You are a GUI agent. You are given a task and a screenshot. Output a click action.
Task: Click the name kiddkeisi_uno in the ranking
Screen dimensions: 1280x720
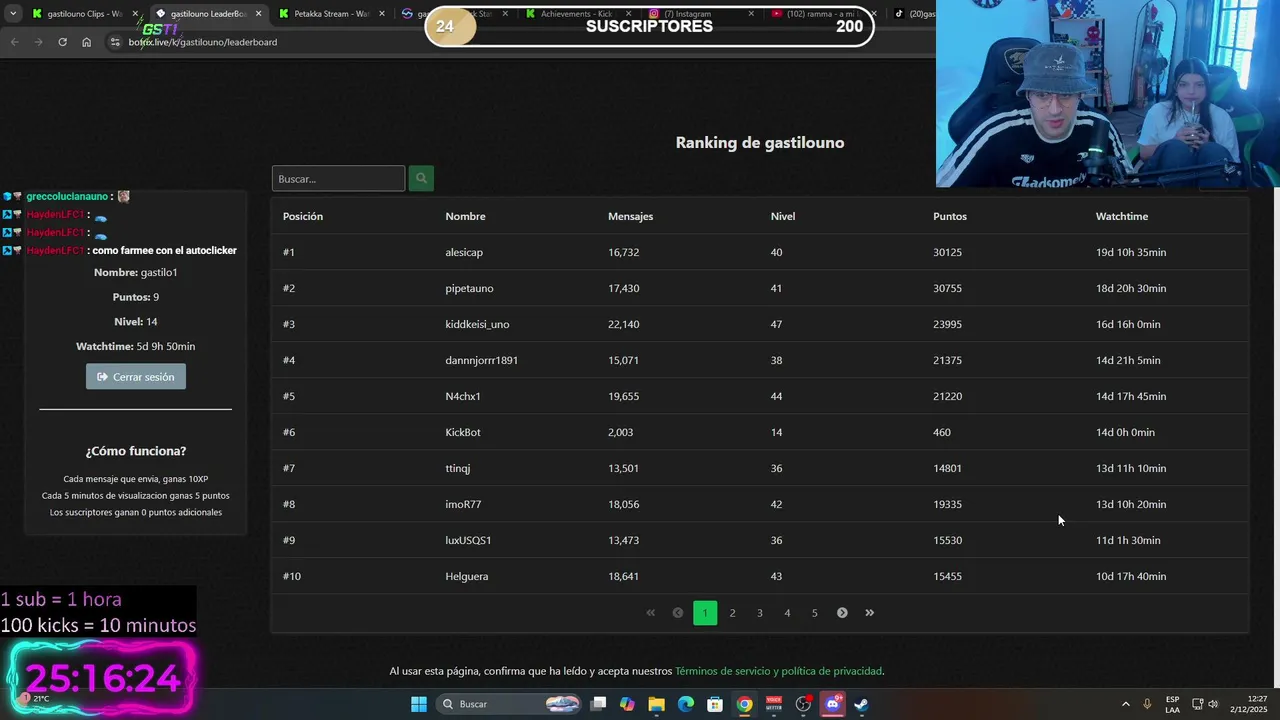click(x=477, y=324)
